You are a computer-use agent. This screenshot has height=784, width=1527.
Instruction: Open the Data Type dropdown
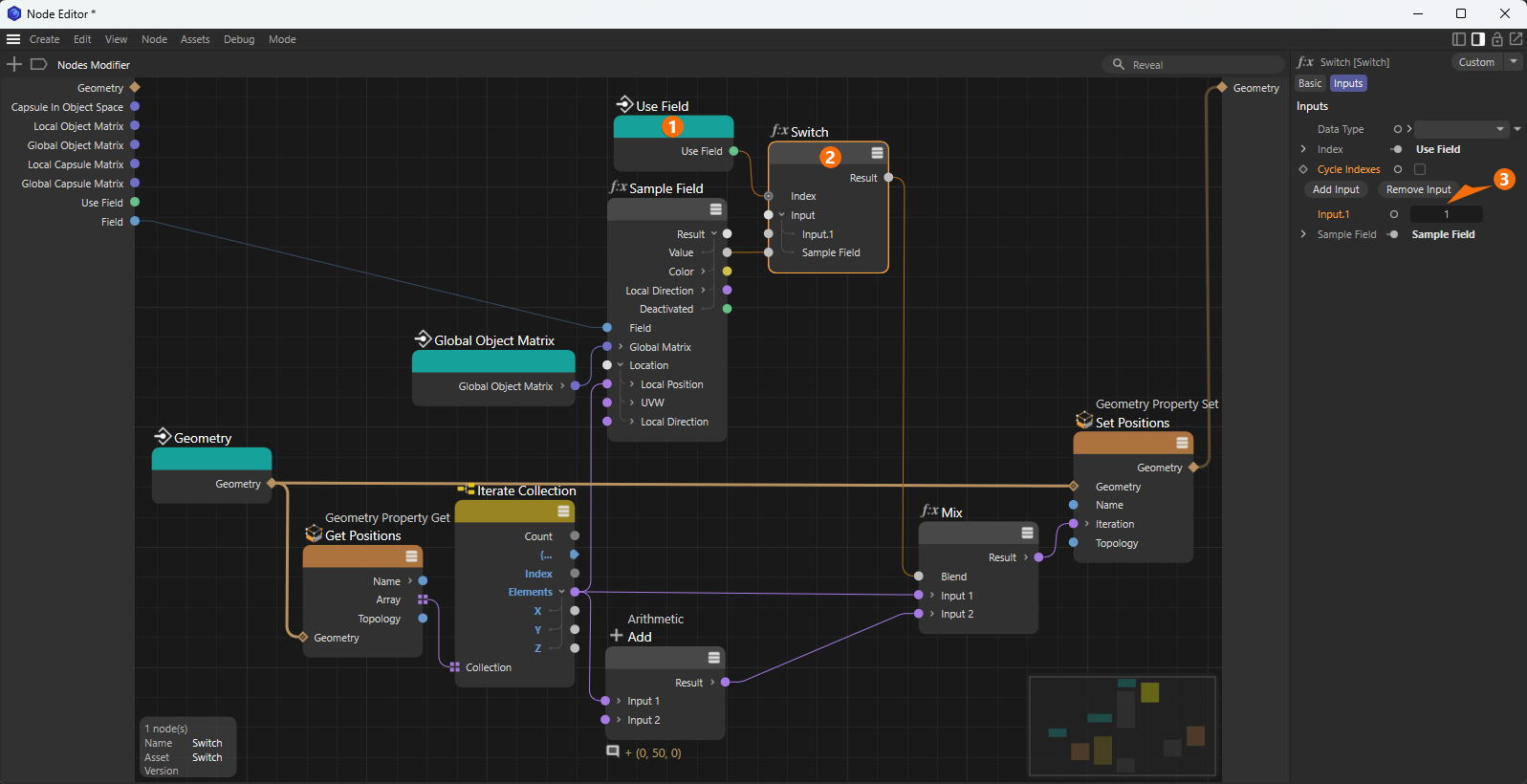pyautogui.click(x=1461, y=129)
